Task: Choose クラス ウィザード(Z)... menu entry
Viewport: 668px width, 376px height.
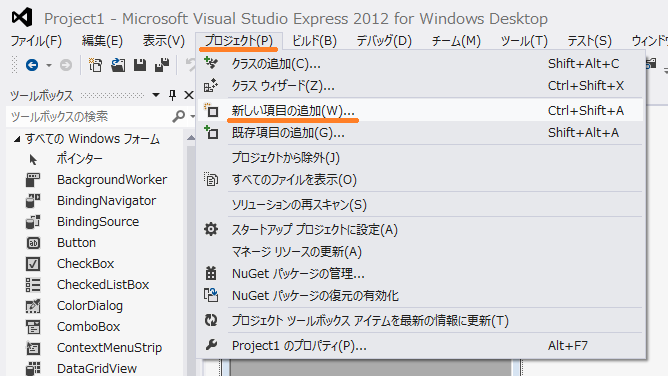Action: [x=421, y=86]
